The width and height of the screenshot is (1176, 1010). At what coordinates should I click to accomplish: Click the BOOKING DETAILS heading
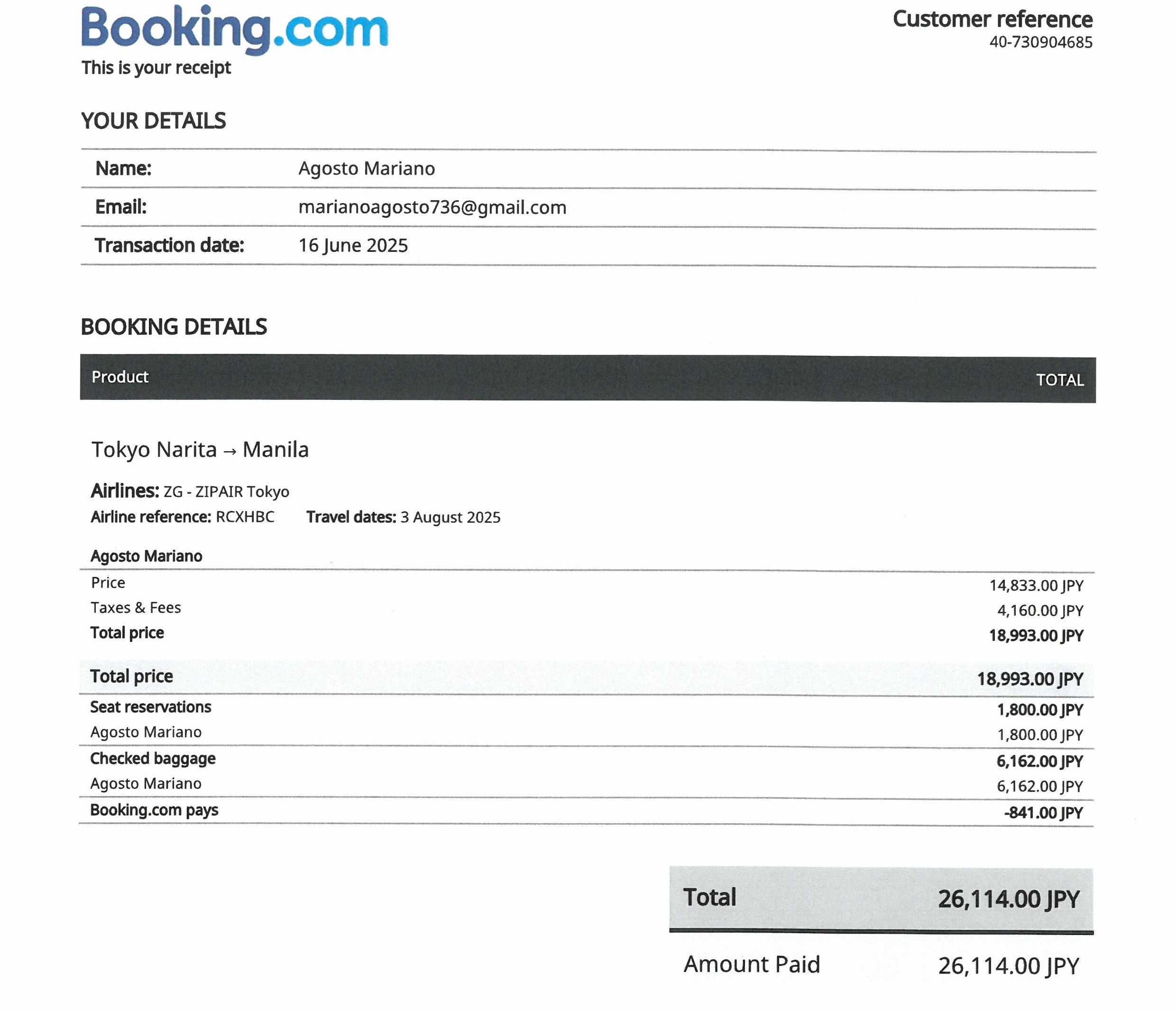click(x=174, y=327)
